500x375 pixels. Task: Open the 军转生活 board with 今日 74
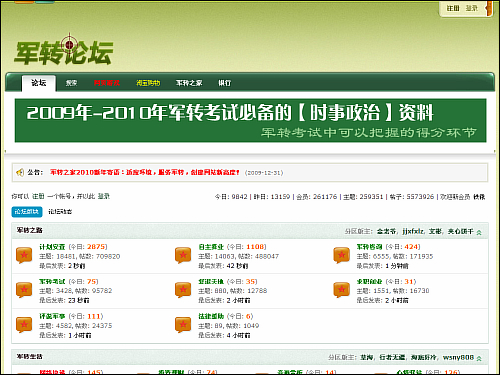(x=171, y=372)
